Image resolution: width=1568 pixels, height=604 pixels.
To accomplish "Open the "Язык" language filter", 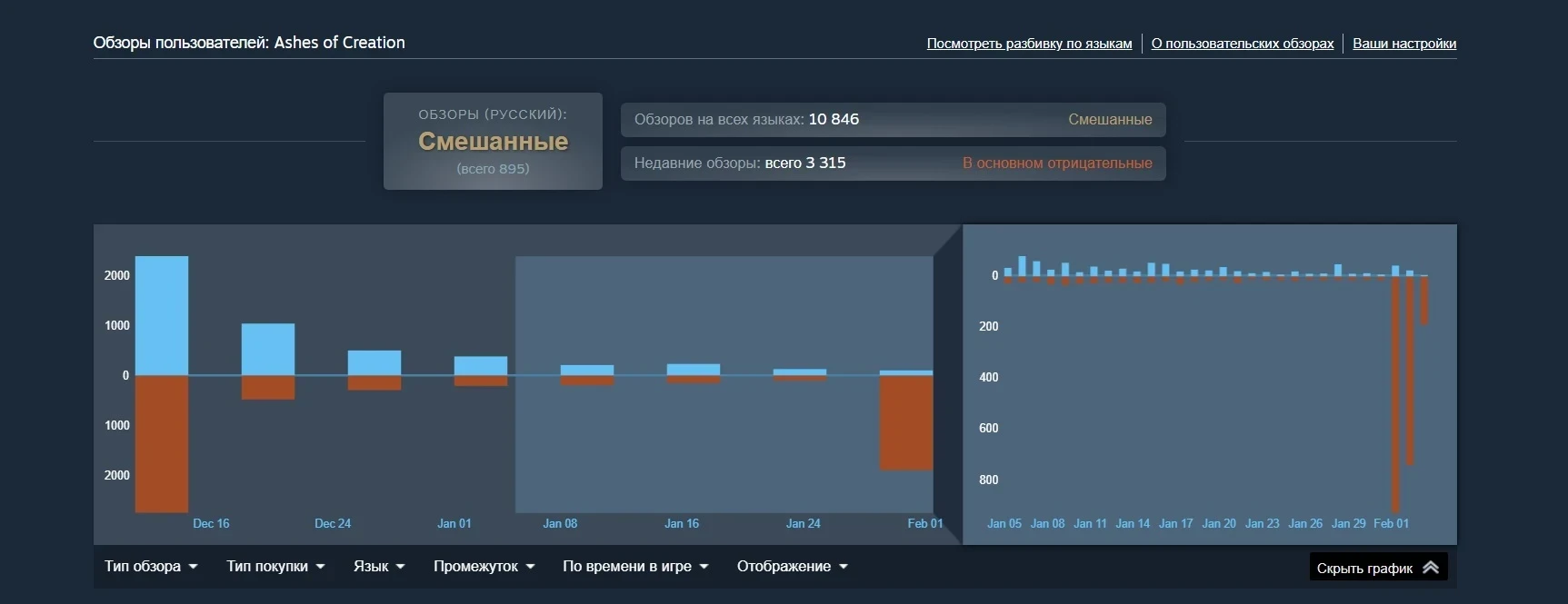I will click(379, 567).
